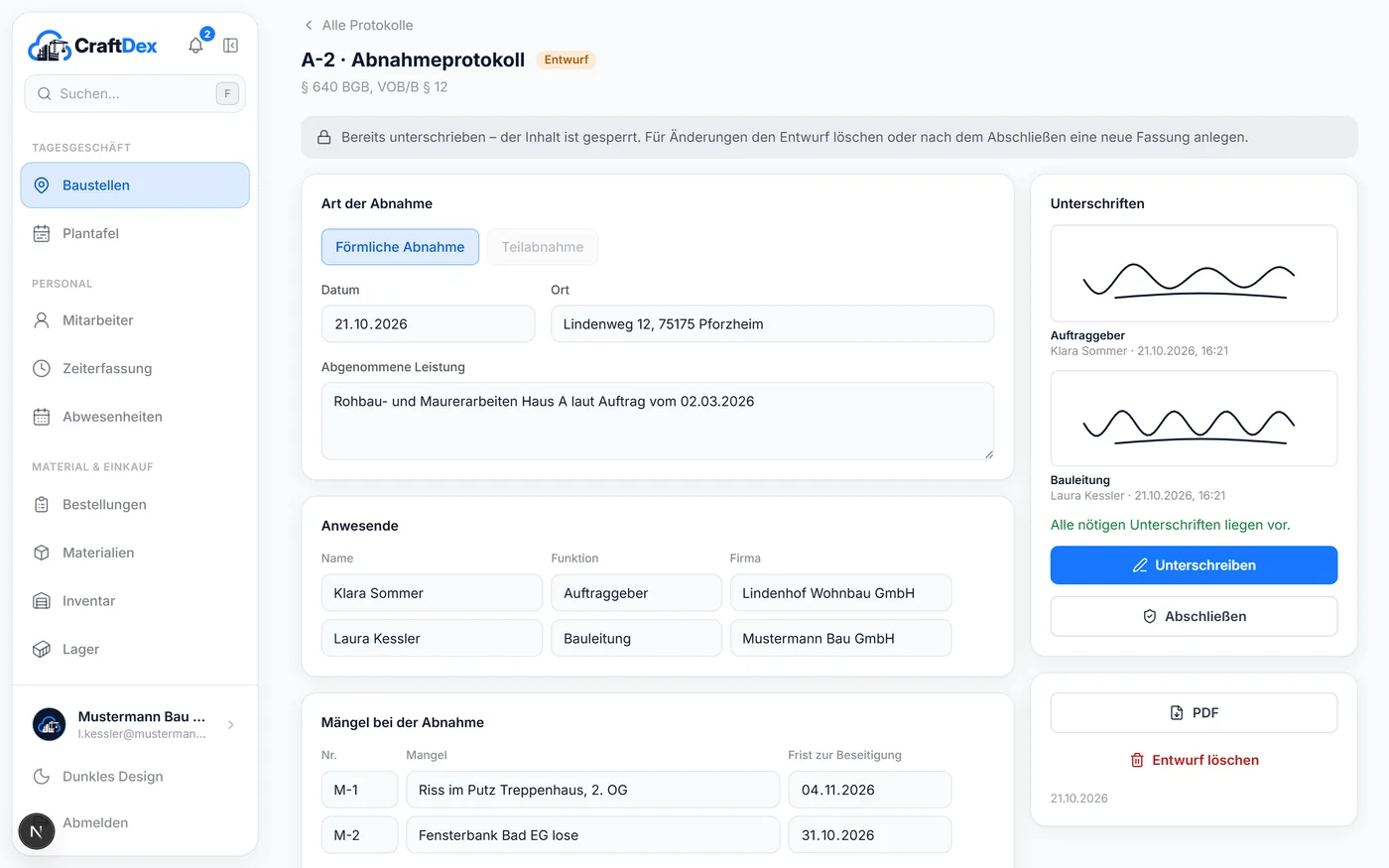
Task: Select Förmliche Abnahme option
Action: point(400,247)
